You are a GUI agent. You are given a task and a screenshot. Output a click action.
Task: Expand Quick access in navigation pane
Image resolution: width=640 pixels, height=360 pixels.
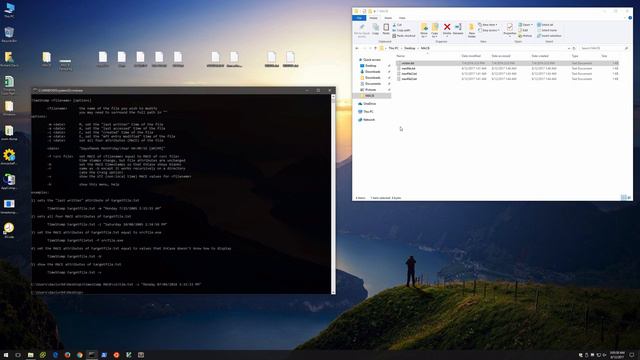coord(371,60)
